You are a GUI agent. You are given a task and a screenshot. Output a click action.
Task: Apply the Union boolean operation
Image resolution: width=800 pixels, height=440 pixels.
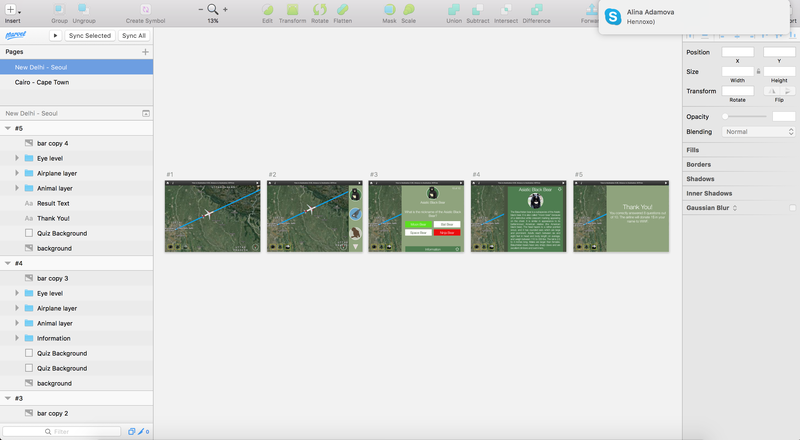pyautogui.click(x=454, y=9)
